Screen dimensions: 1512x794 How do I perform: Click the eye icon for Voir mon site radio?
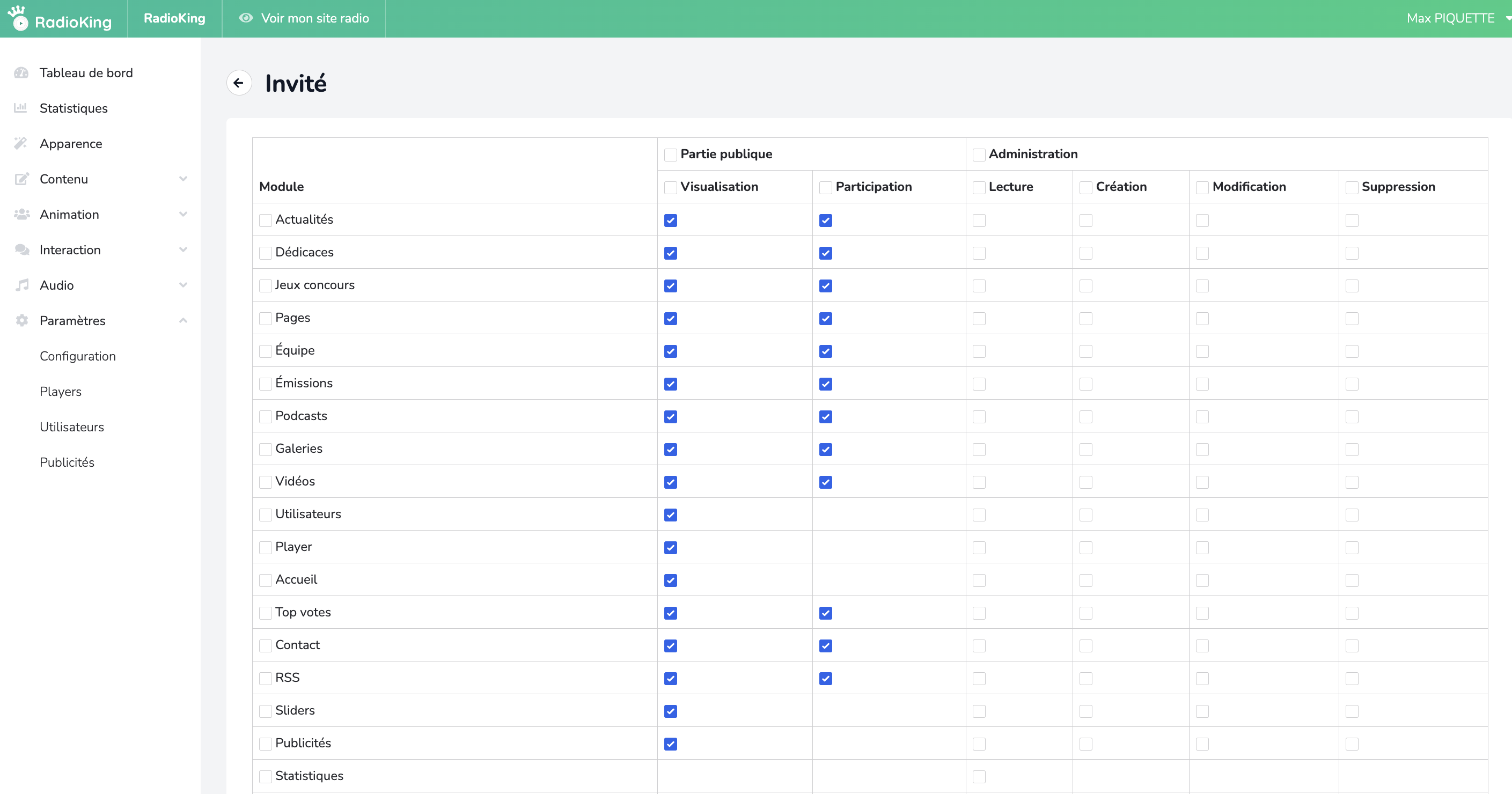(x=246, y=18)
